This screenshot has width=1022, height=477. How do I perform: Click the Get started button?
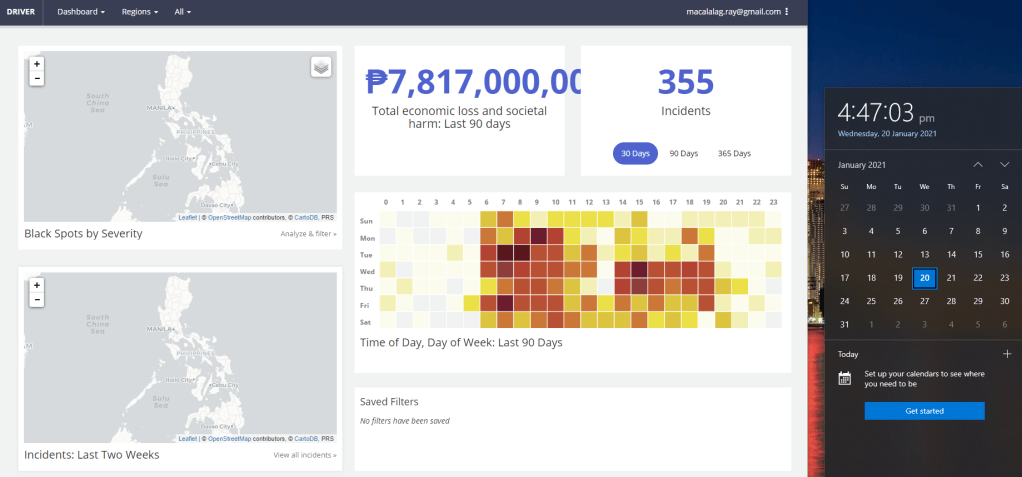(x=924, y=411)
